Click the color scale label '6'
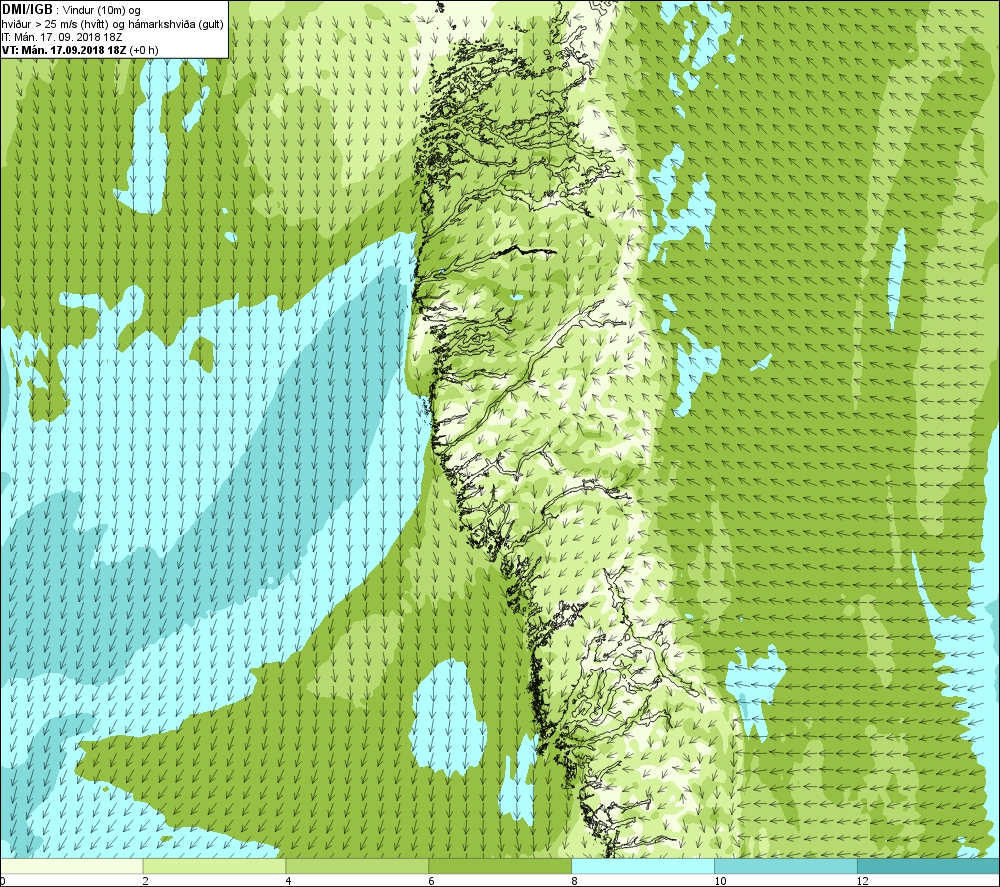 click(431, 881)
